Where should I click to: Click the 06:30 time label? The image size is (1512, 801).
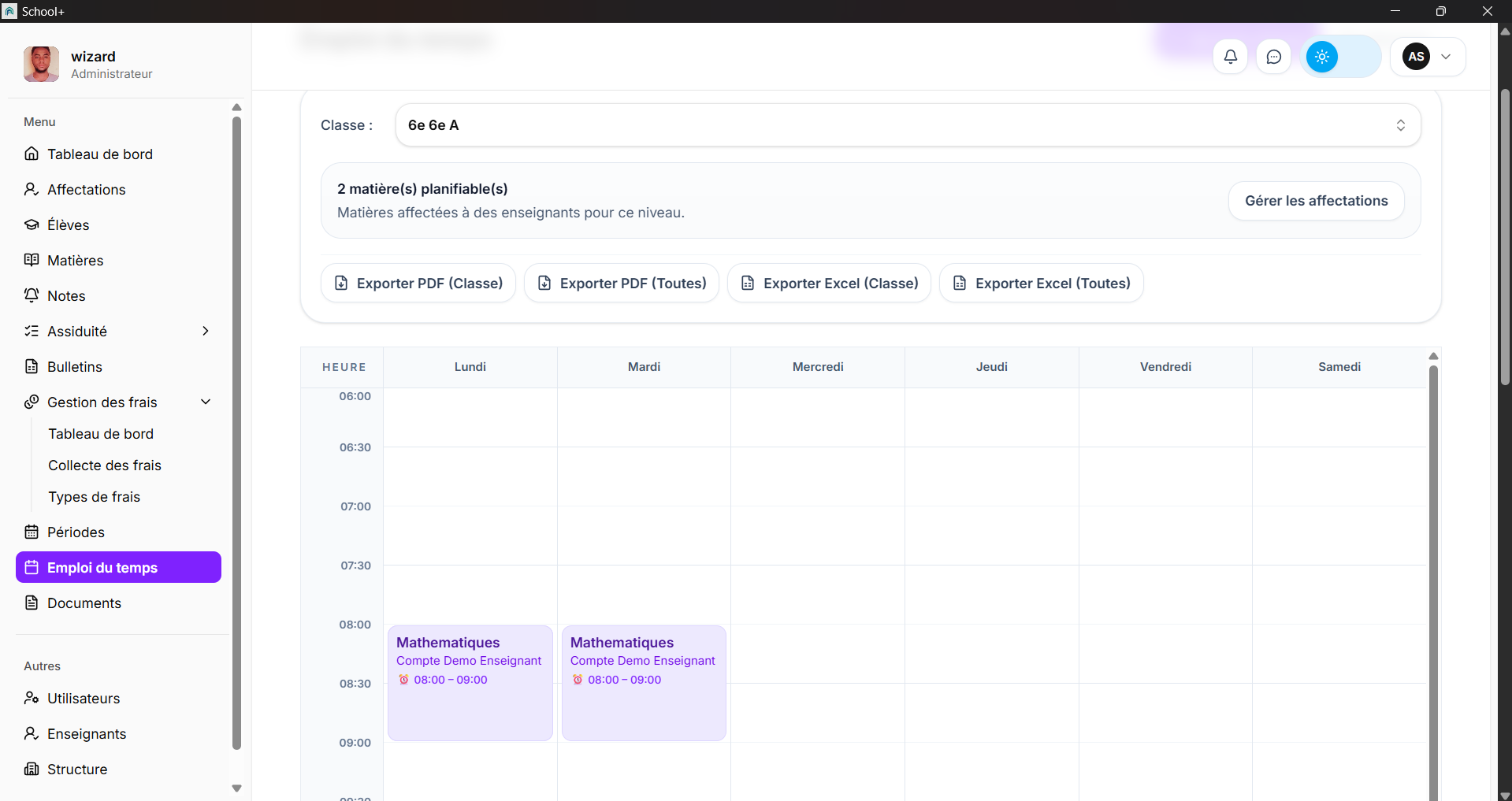355,447
